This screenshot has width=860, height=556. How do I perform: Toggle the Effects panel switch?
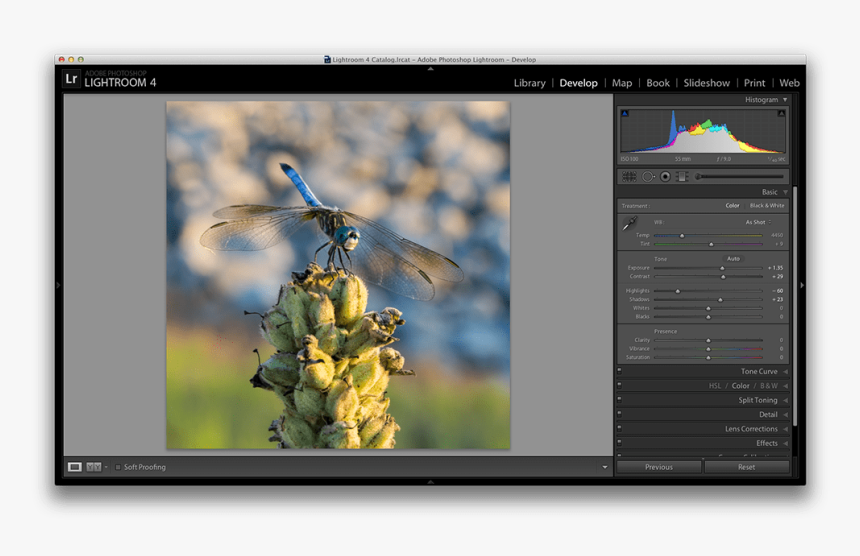click(619, 442)
